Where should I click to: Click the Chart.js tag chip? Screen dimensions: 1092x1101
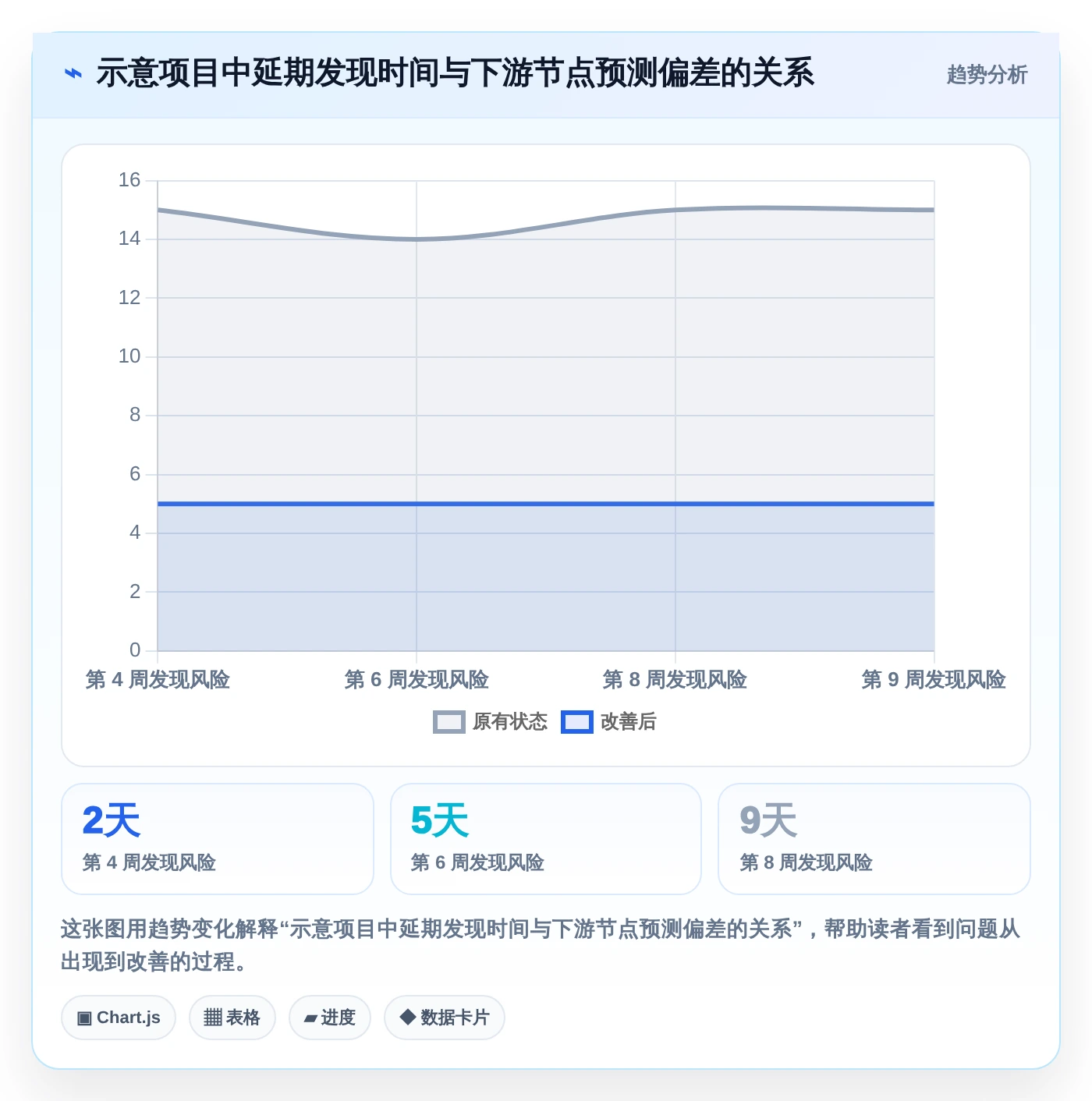pyautogui.click(x=119, y=1018)
